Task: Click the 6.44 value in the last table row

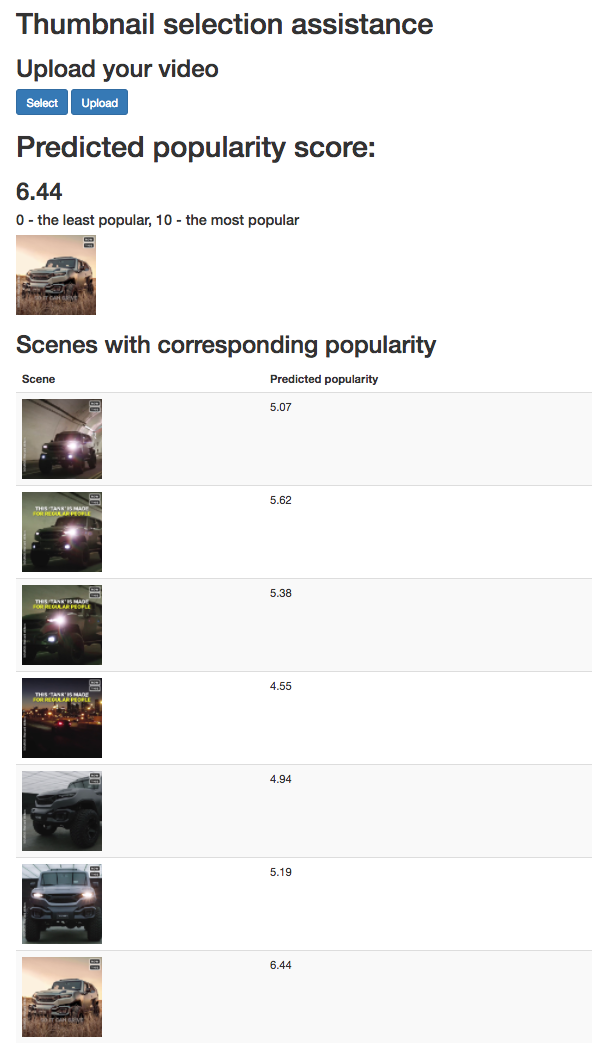Action: click(281, 965)
